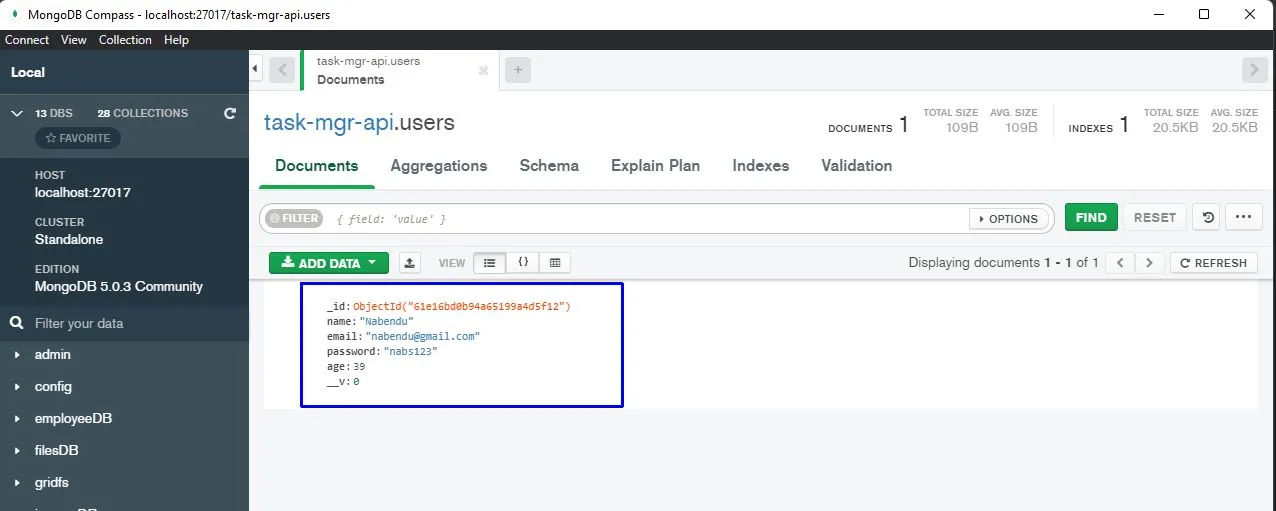This screenshot has width=1276, height=511.
Task: Expand the config database
Action: (17, 387)
